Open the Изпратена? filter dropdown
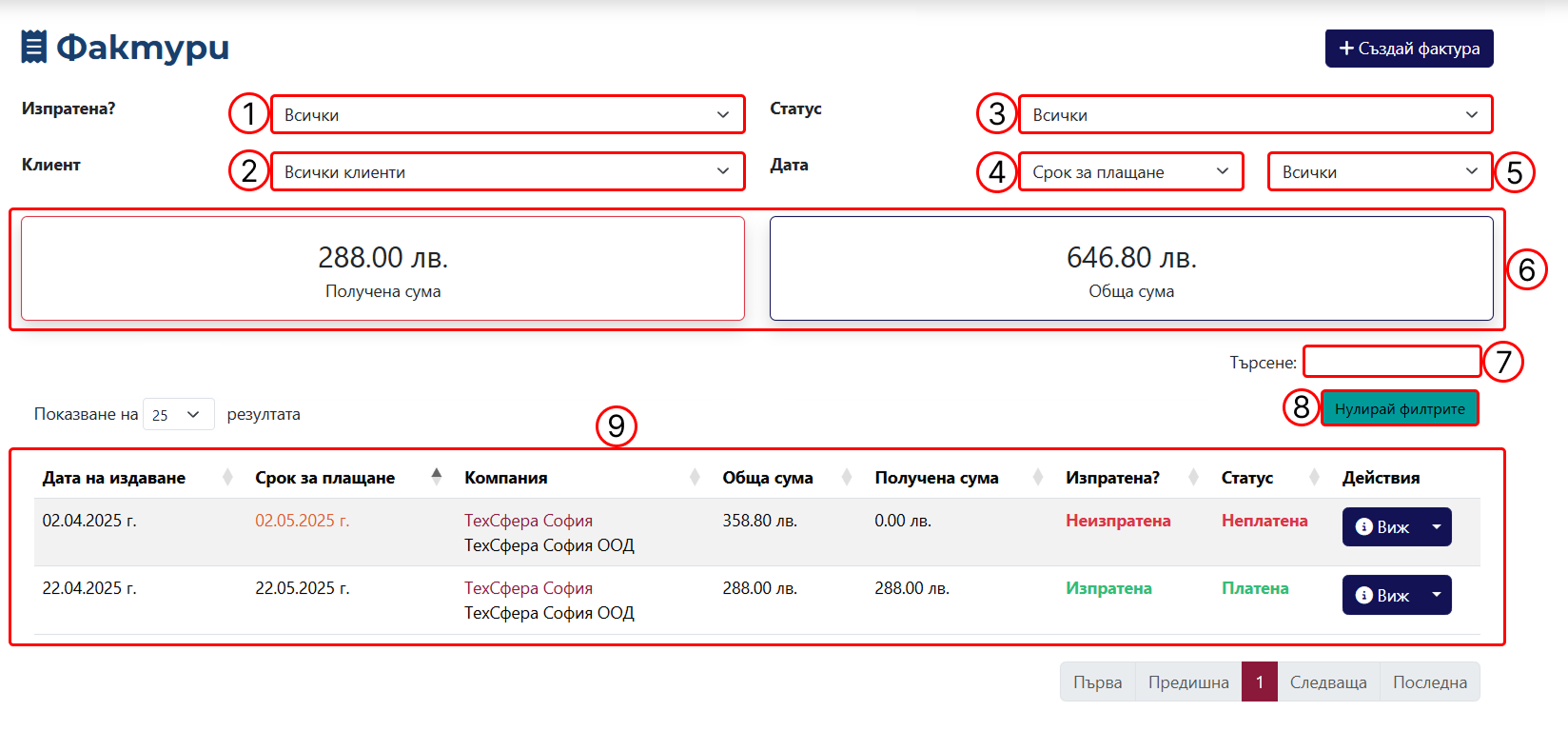The image size is (1568, 731). (x=508, y=114)
